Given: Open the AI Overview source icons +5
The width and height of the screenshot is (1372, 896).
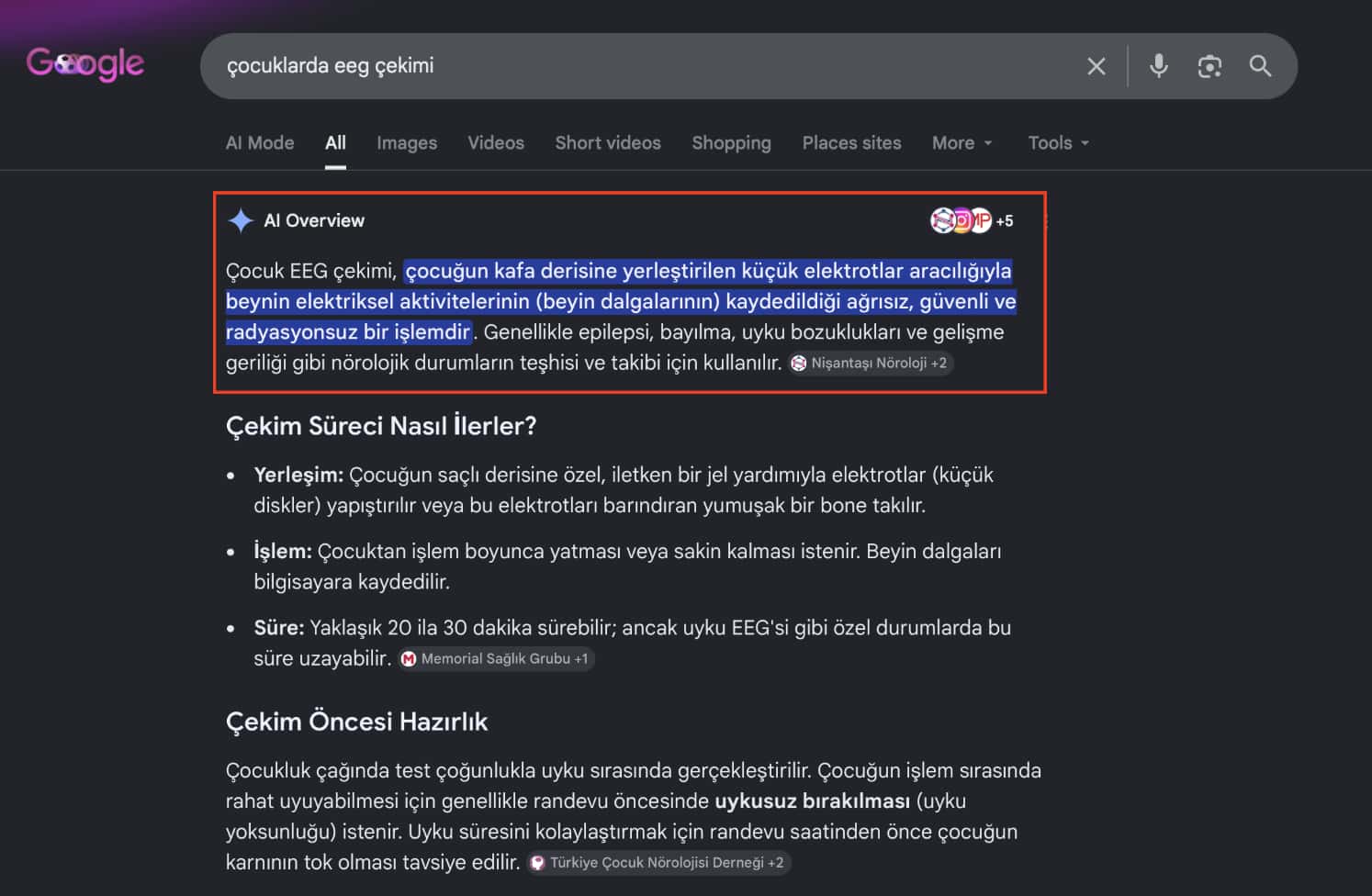Looking at the screenshot, I should click(x=972, y=220).
